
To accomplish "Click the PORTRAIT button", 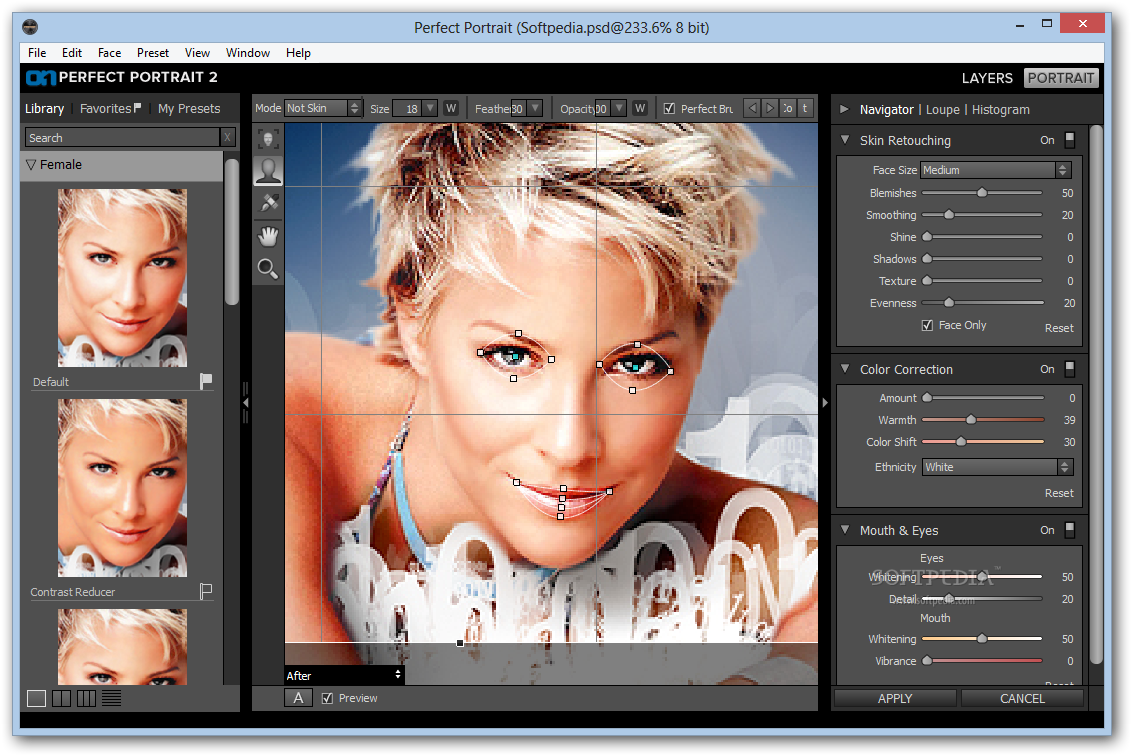I will 1061,78.
